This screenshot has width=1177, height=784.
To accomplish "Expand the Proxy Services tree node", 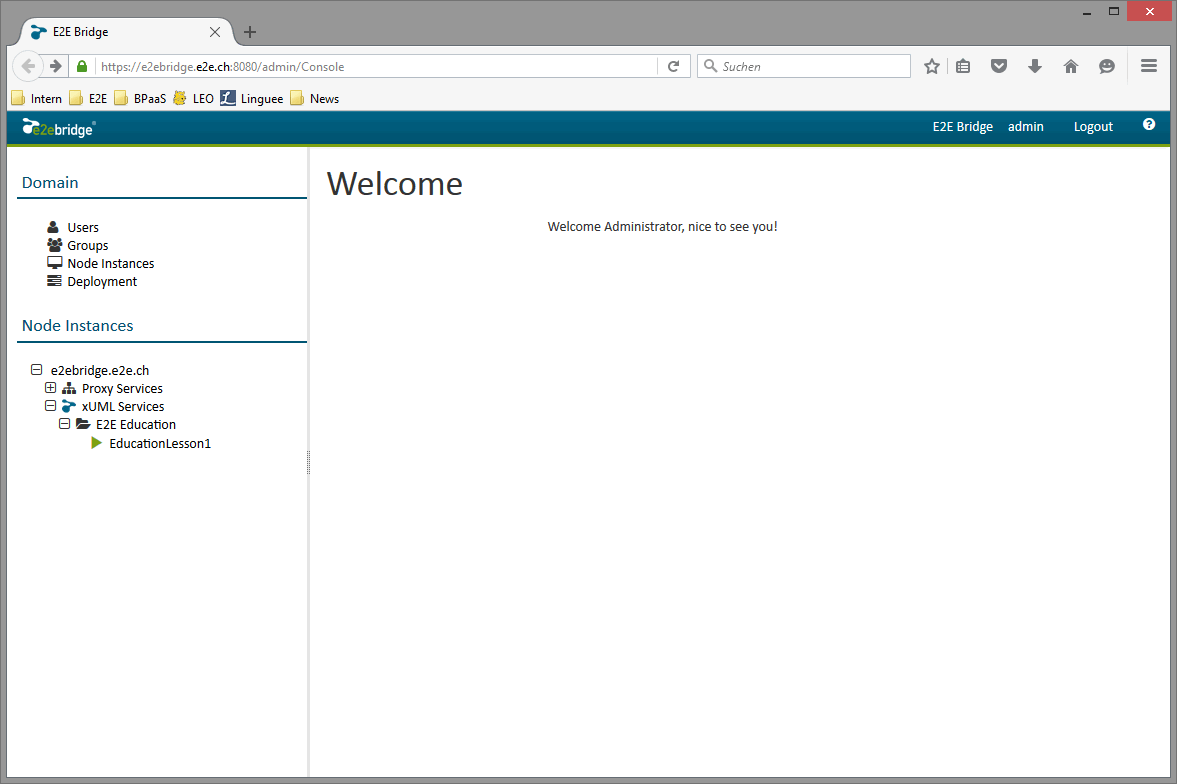I will 51,388.
